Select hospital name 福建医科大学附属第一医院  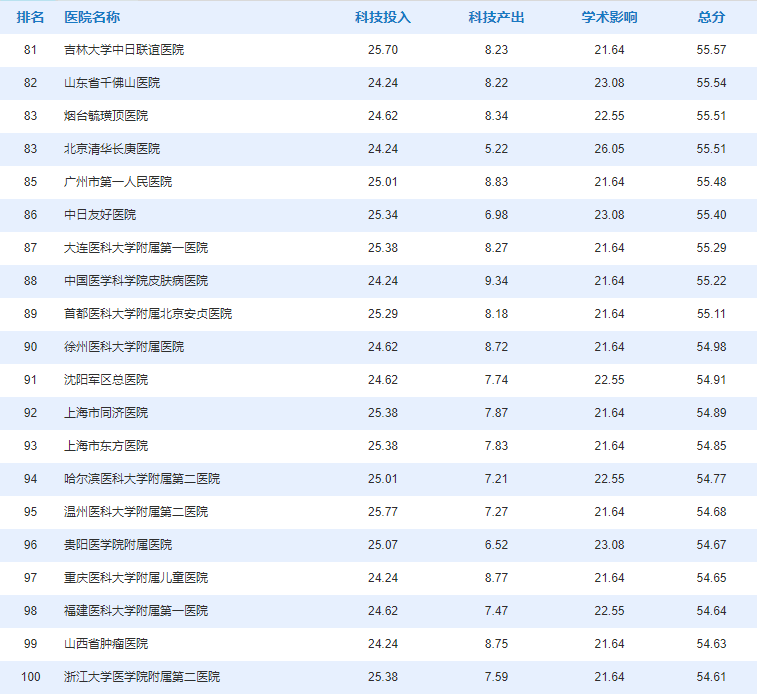pyautogui.click(x=136, y=611)
